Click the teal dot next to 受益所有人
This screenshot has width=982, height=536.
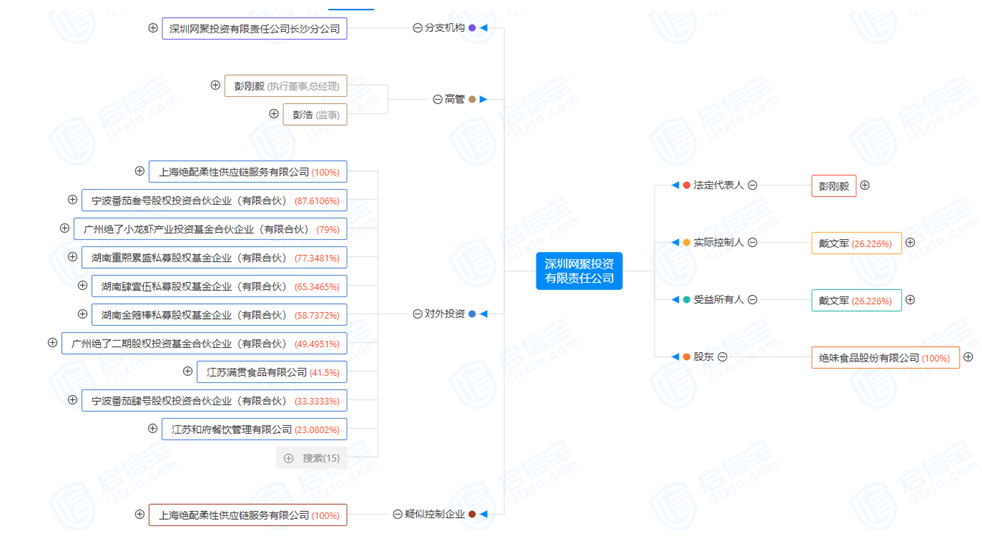coord(686,299)
